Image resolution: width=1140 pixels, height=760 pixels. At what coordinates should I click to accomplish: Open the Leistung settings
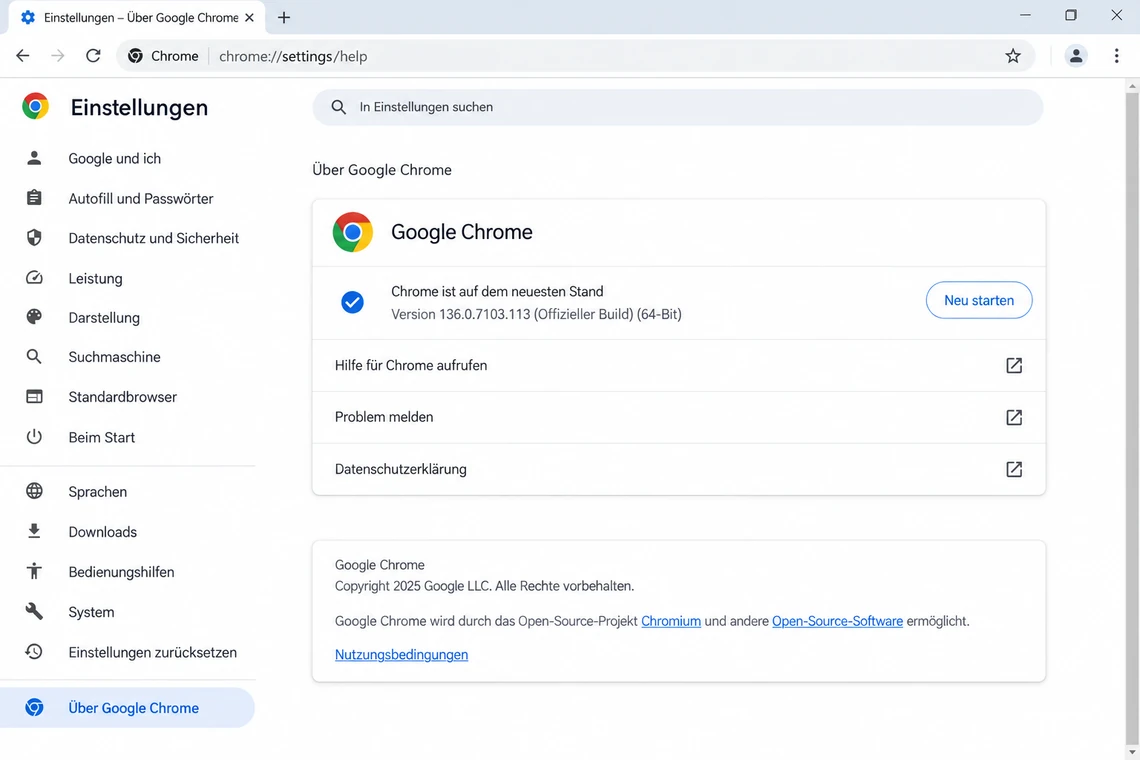(x=127, y=279)
